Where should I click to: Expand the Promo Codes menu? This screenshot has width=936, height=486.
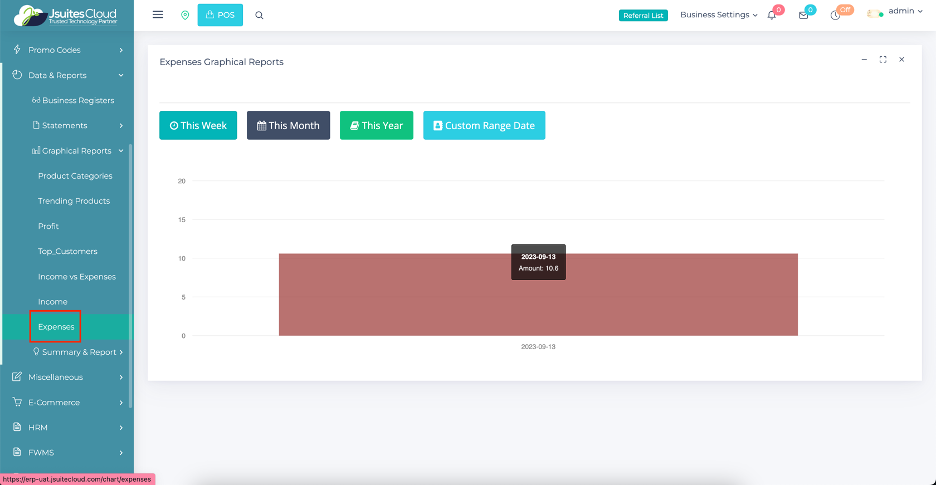point(67,50)
